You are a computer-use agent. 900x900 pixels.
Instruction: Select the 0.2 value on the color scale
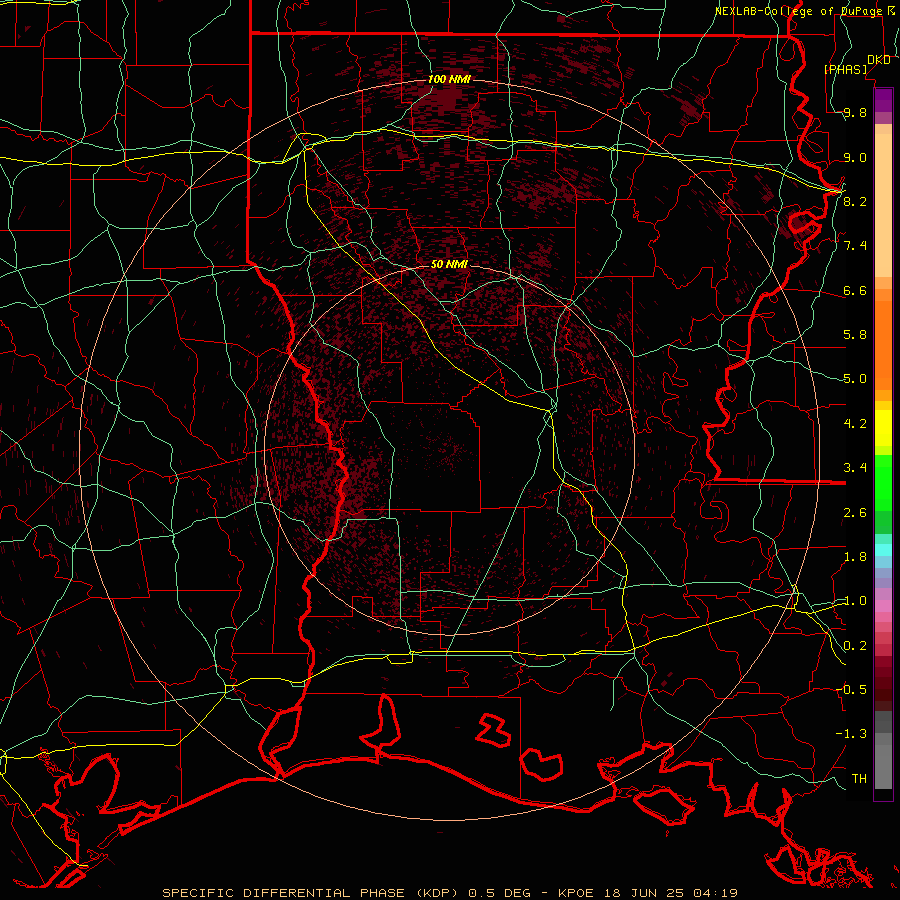[855, 645]
